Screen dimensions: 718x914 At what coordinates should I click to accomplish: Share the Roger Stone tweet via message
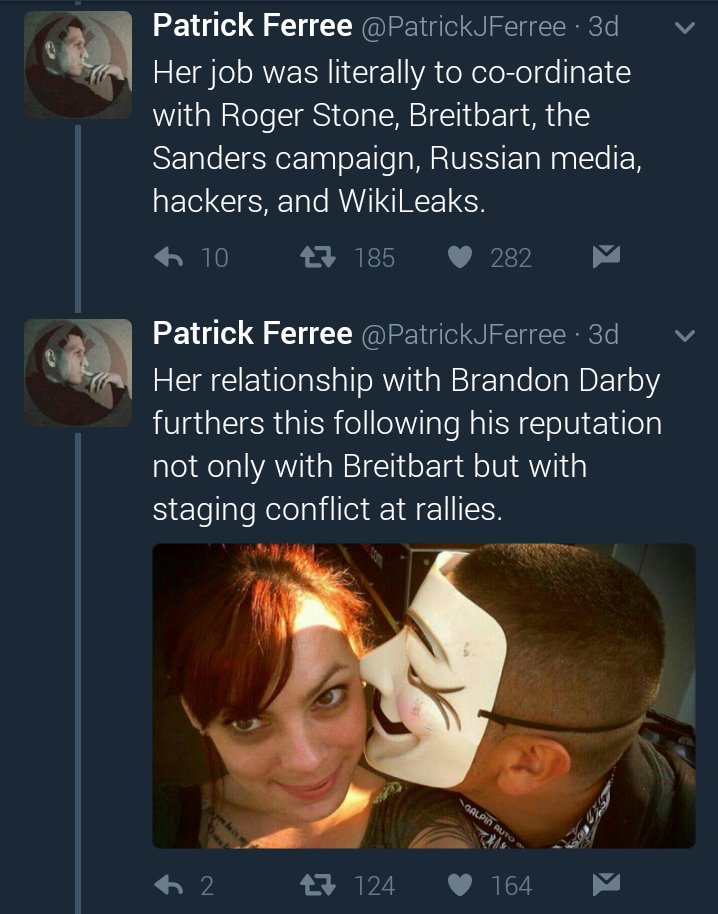pyautogui.click(x=606, y=257)
